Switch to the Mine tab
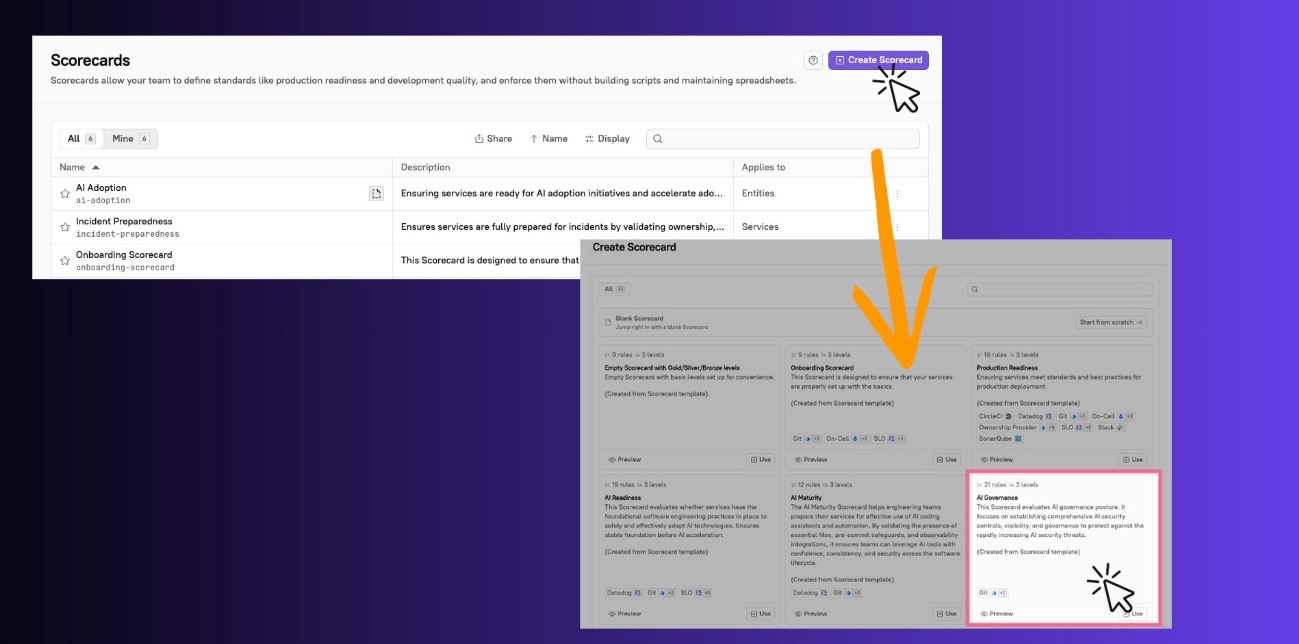This screenshot has height=644, width=1299. pos(130,139)
